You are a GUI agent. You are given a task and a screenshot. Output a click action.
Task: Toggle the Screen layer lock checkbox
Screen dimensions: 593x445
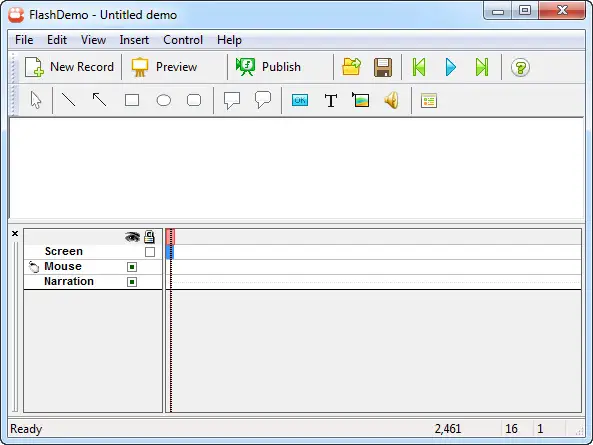(150, 252)
